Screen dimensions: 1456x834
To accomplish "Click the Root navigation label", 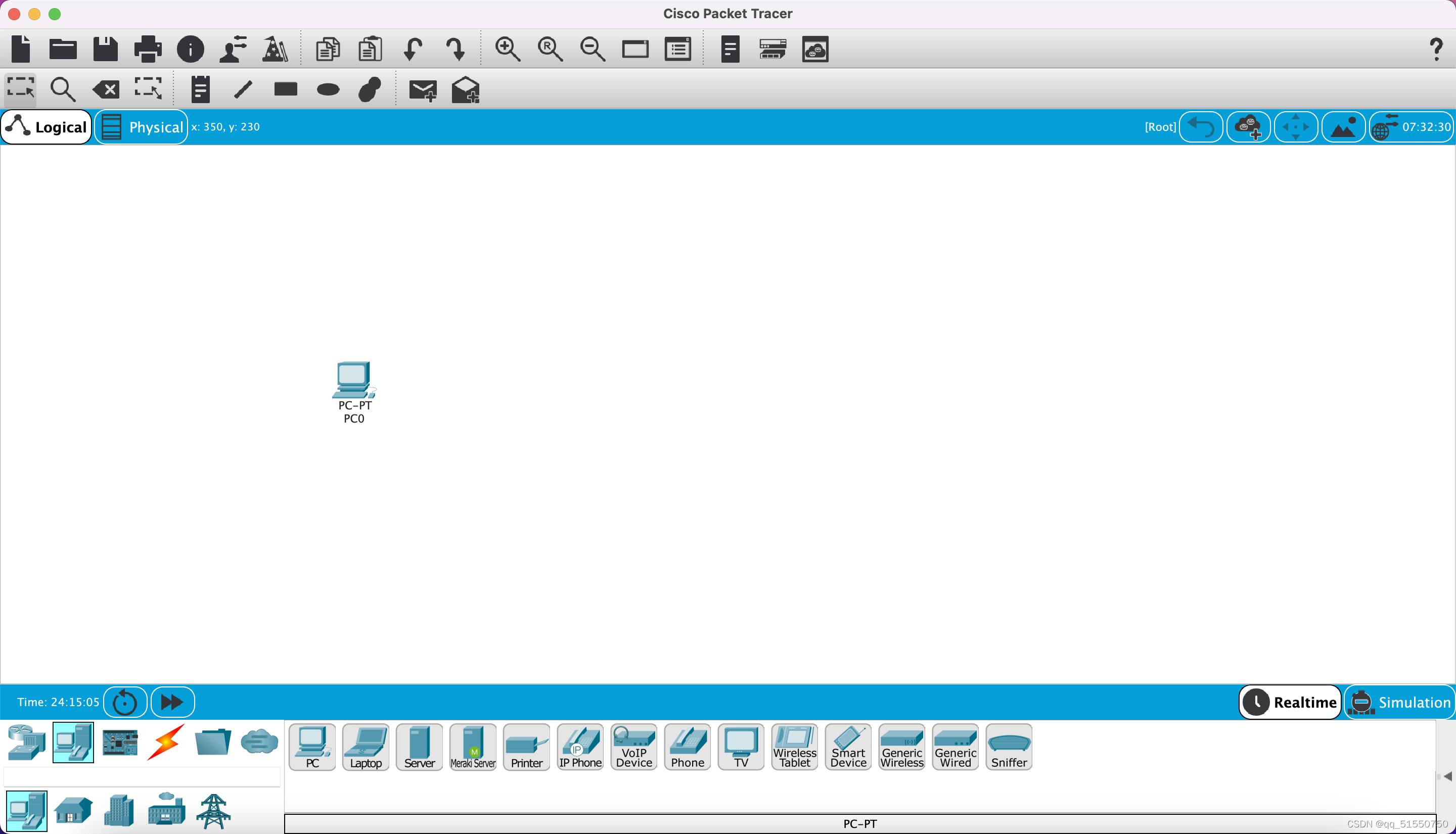I will (x=1160, y=126).
